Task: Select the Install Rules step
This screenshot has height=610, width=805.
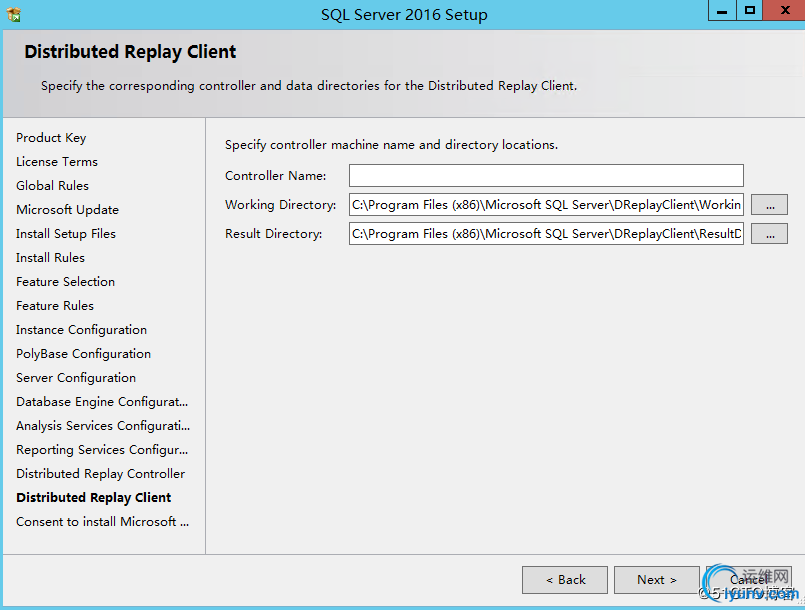Action: click(50, 258)
